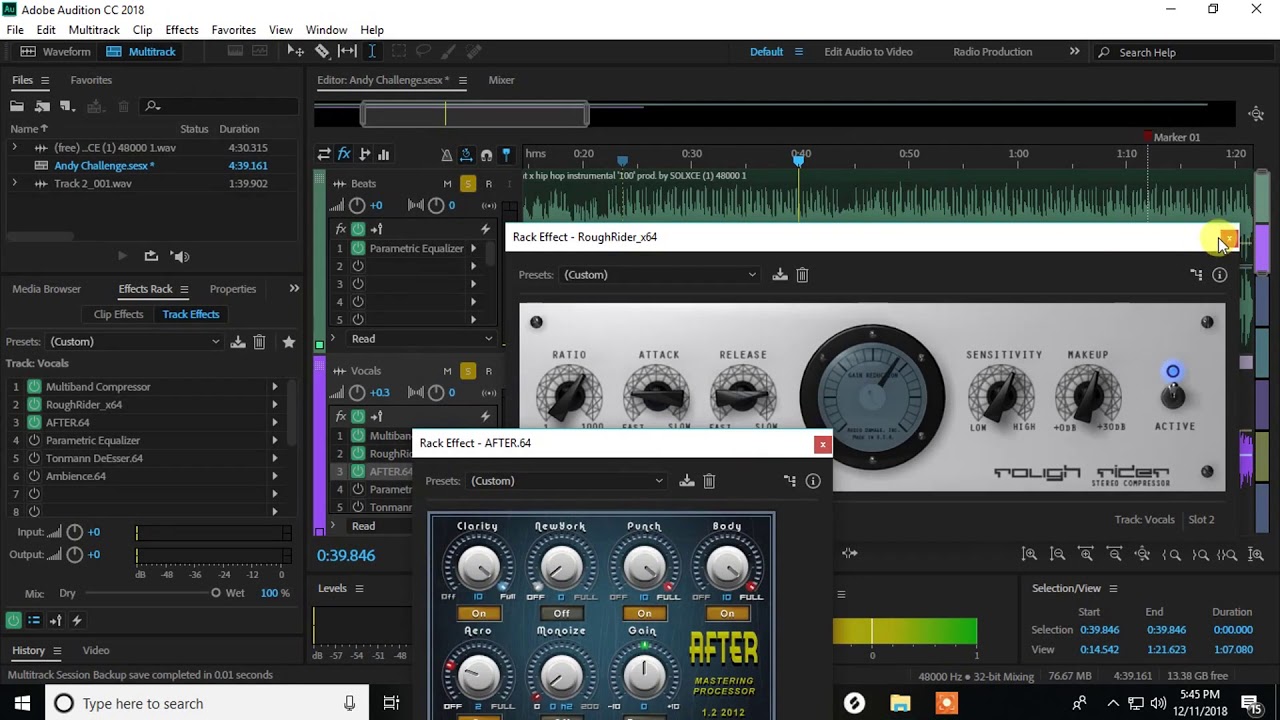Screen dimensions: 1280x720
Task: Close the Rack Effect - AFTER.64 window
Action: tap(822, 444)
